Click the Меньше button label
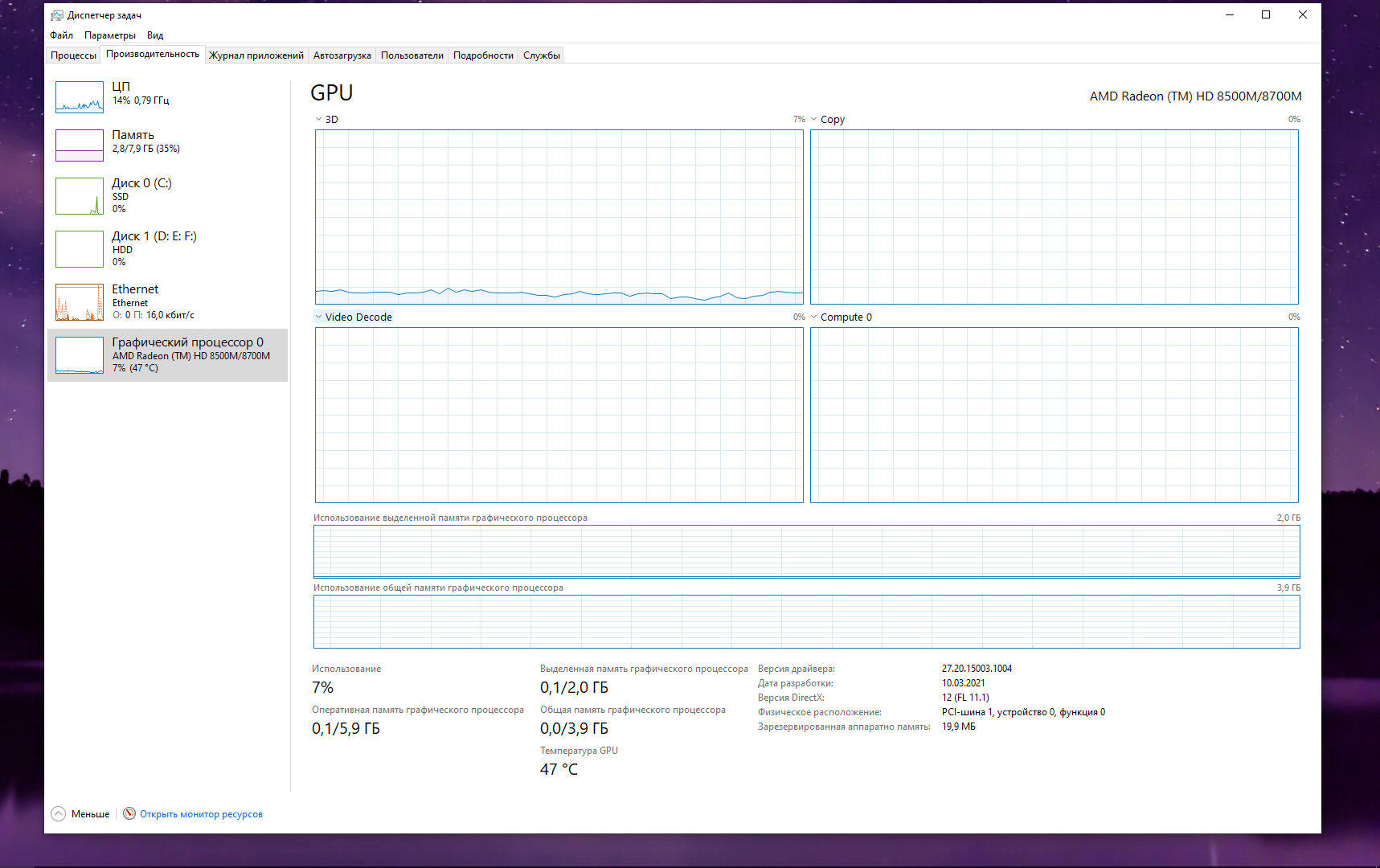The width and height of the screenshot is (1380, 868). (90, 814)
